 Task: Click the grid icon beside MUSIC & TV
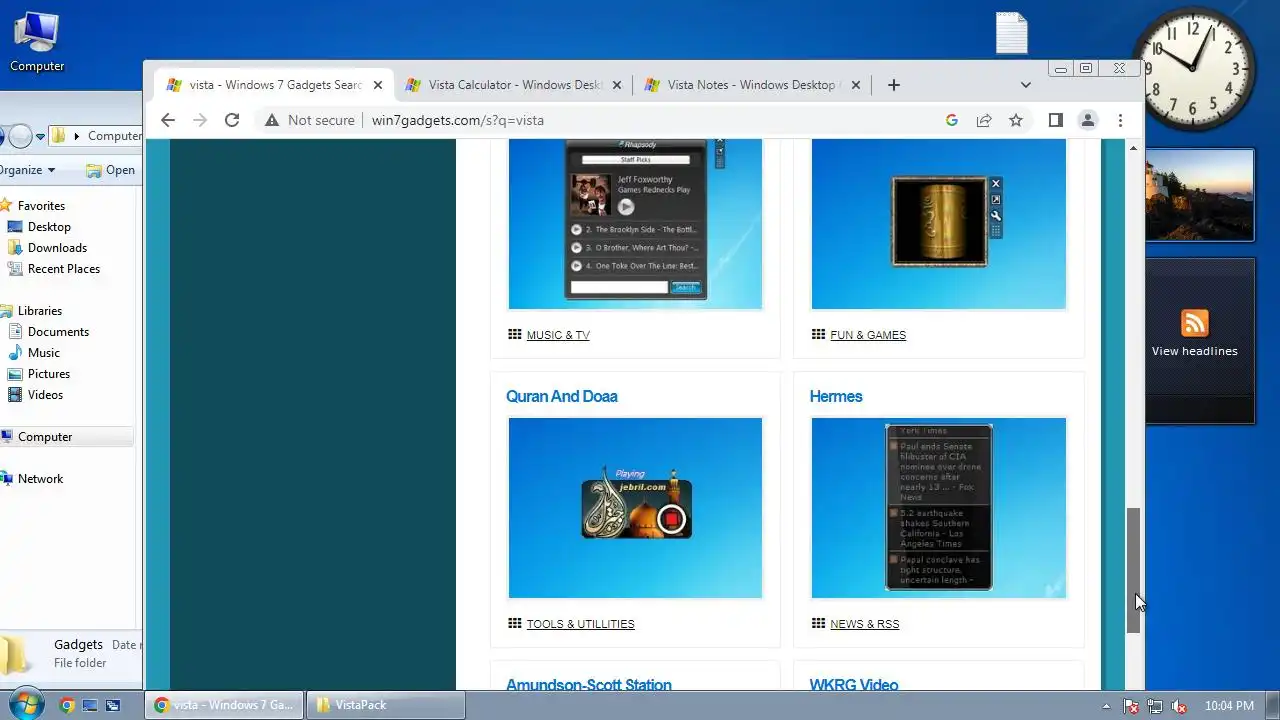pos(514,334)
